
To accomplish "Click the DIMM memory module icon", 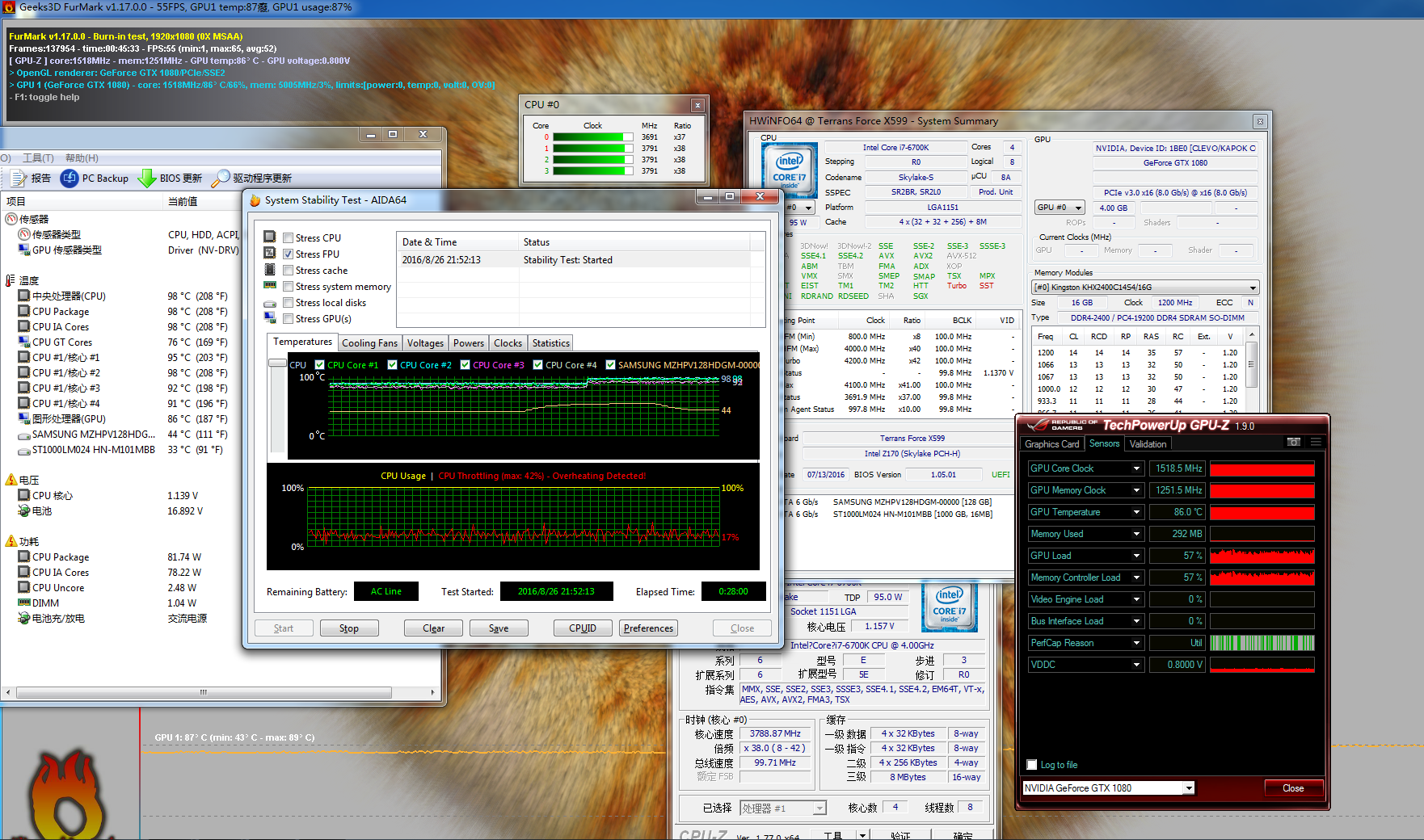I will pyautogui.click(x=24, y=603).
